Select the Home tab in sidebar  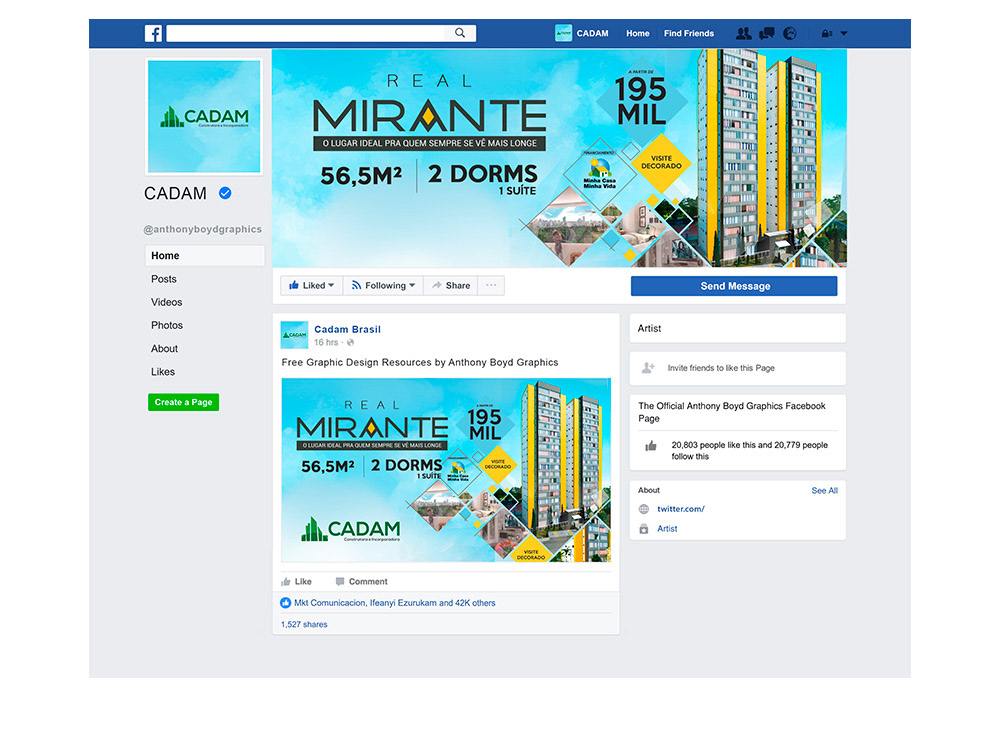[204, 256]
